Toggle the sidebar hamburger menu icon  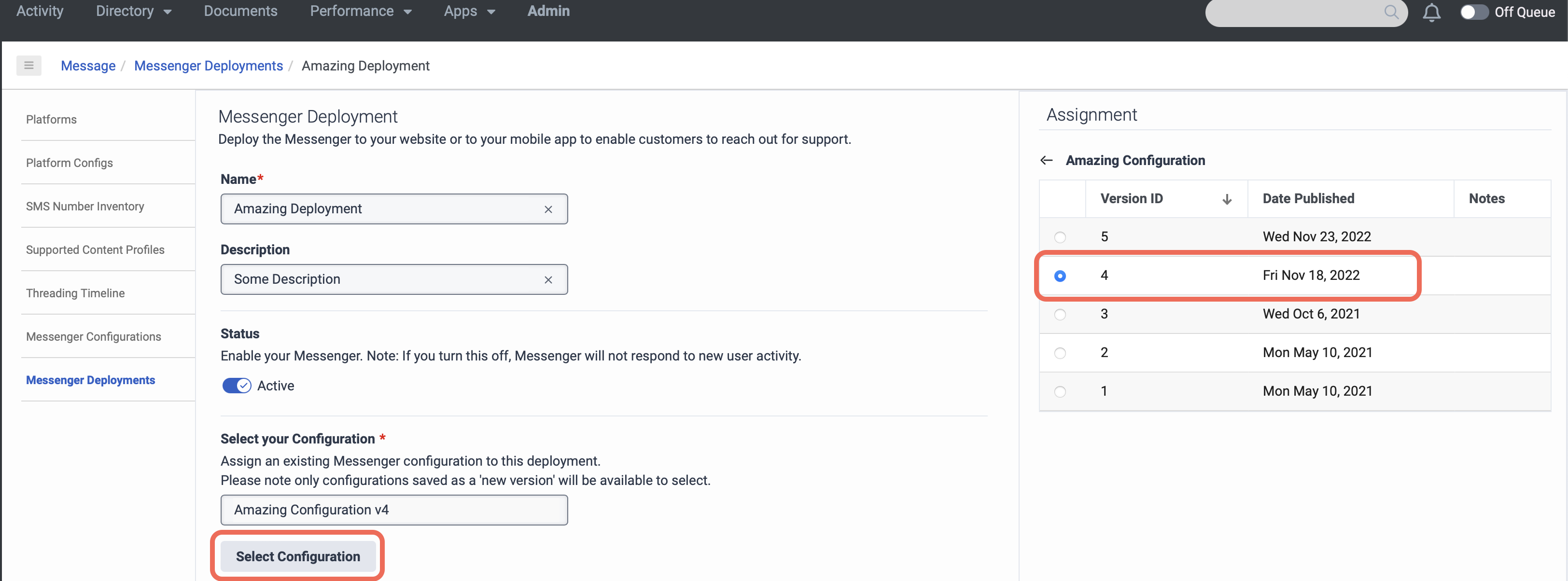28,65
